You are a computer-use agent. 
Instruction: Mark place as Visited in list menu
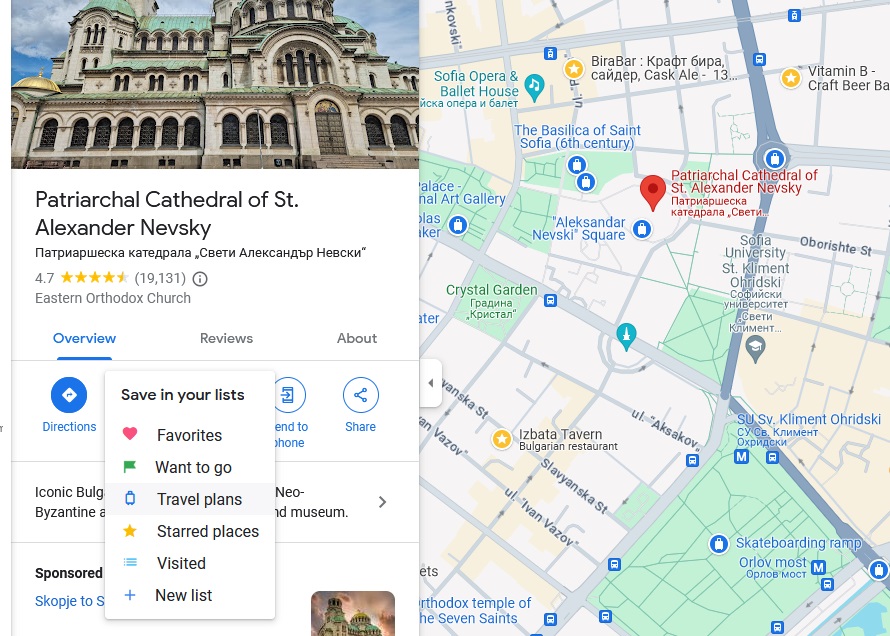[x=181, y=563]
